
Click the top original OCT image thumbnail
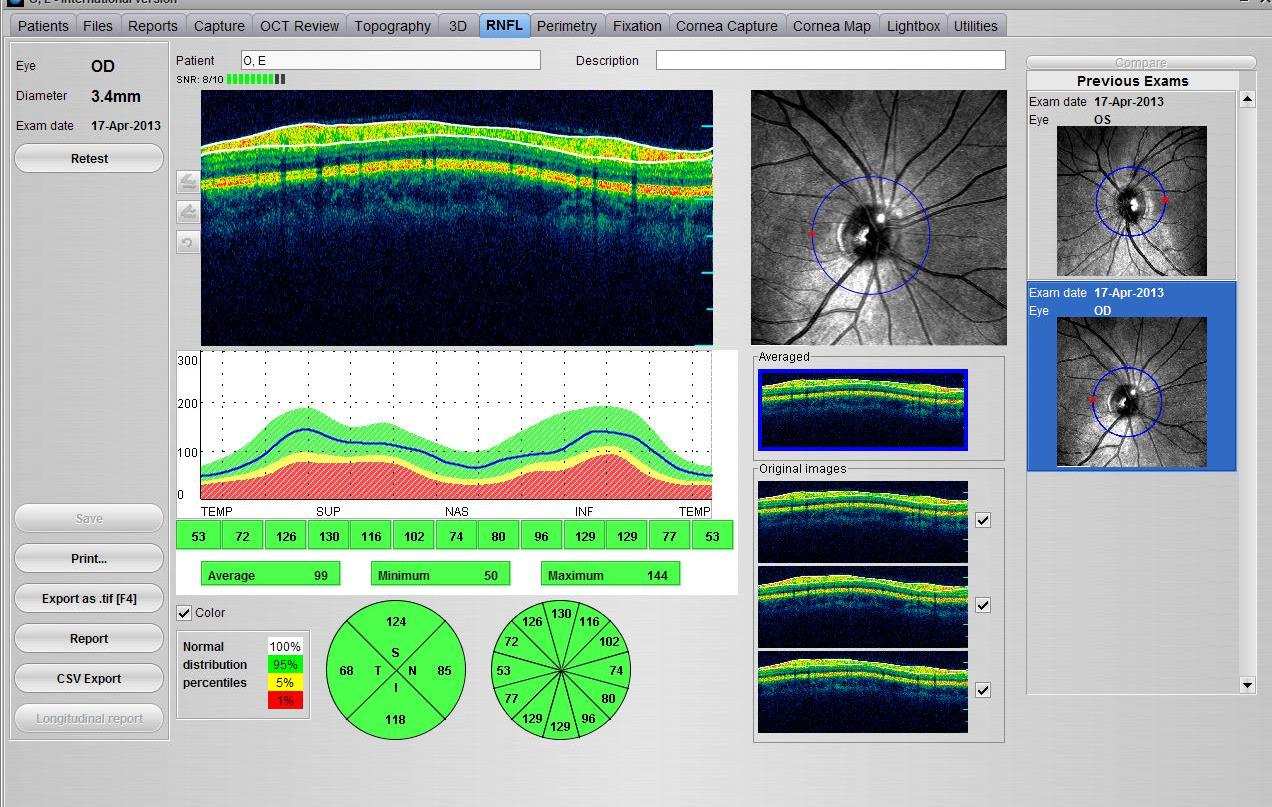click(x=863, y=521)
